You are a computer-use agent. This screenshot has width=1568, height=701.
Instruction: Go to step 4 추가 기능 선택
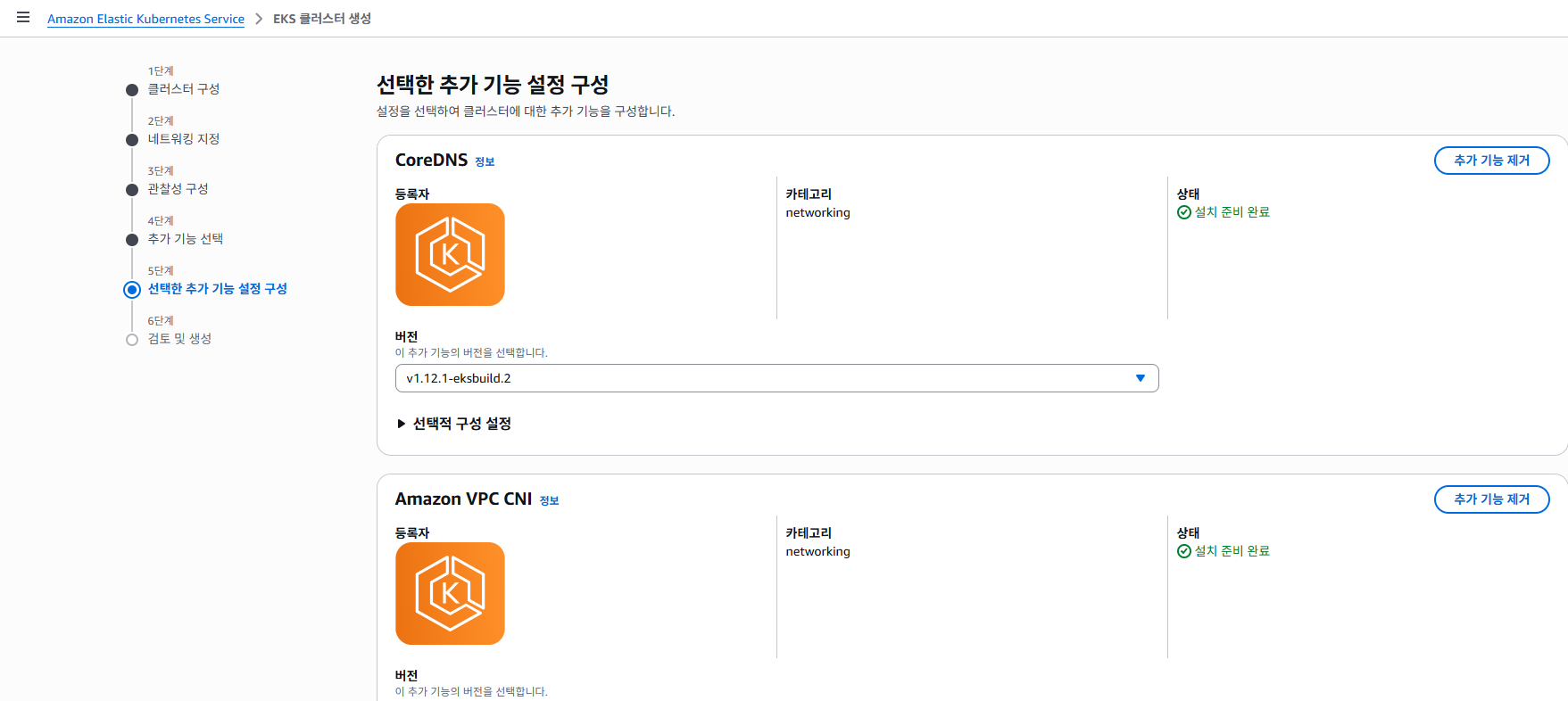coord(186,239)
